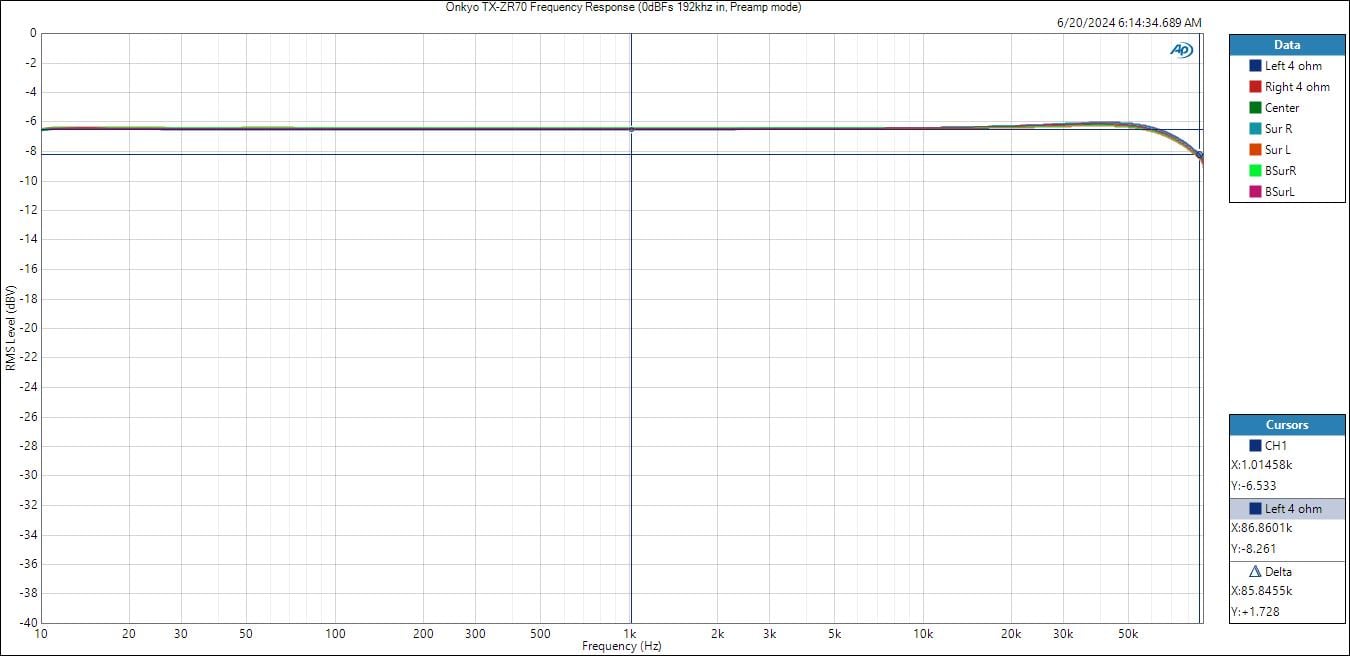The height and width of the screenshot is (656, 1350).
Task: Select the BSurR bright green swatch
Action: point(1255,171)
